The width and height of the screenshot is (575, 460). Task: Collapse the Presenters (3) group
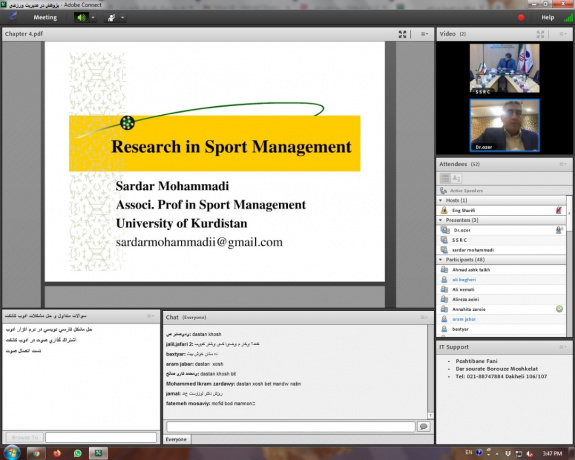click(x=440, y=220)
